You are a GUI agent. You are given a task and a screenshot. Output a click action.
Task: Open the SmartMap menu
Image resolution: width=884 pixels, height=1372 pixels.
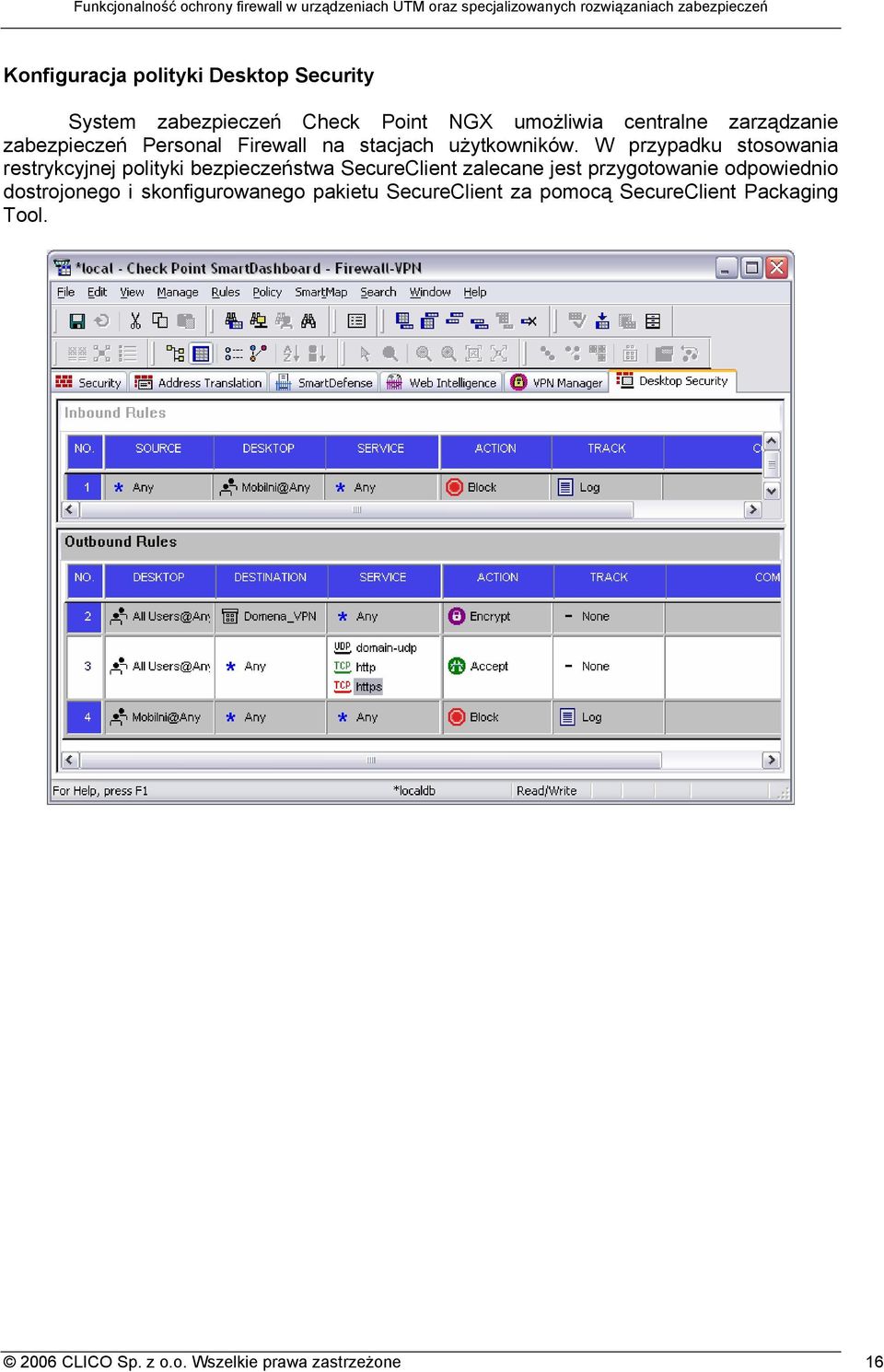tap(321, 292)
